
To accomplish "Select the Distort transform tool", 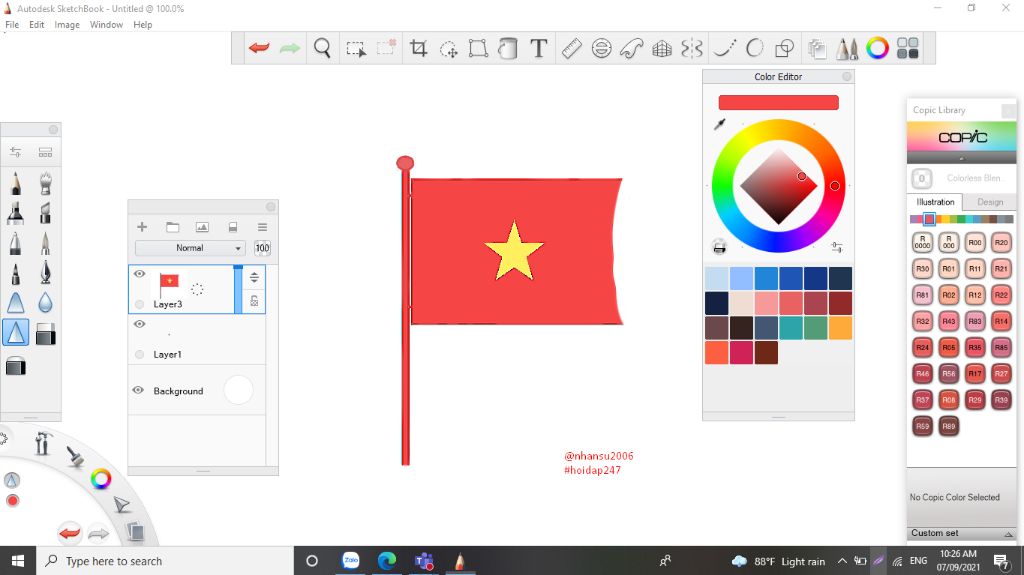I will coord(478,48).
